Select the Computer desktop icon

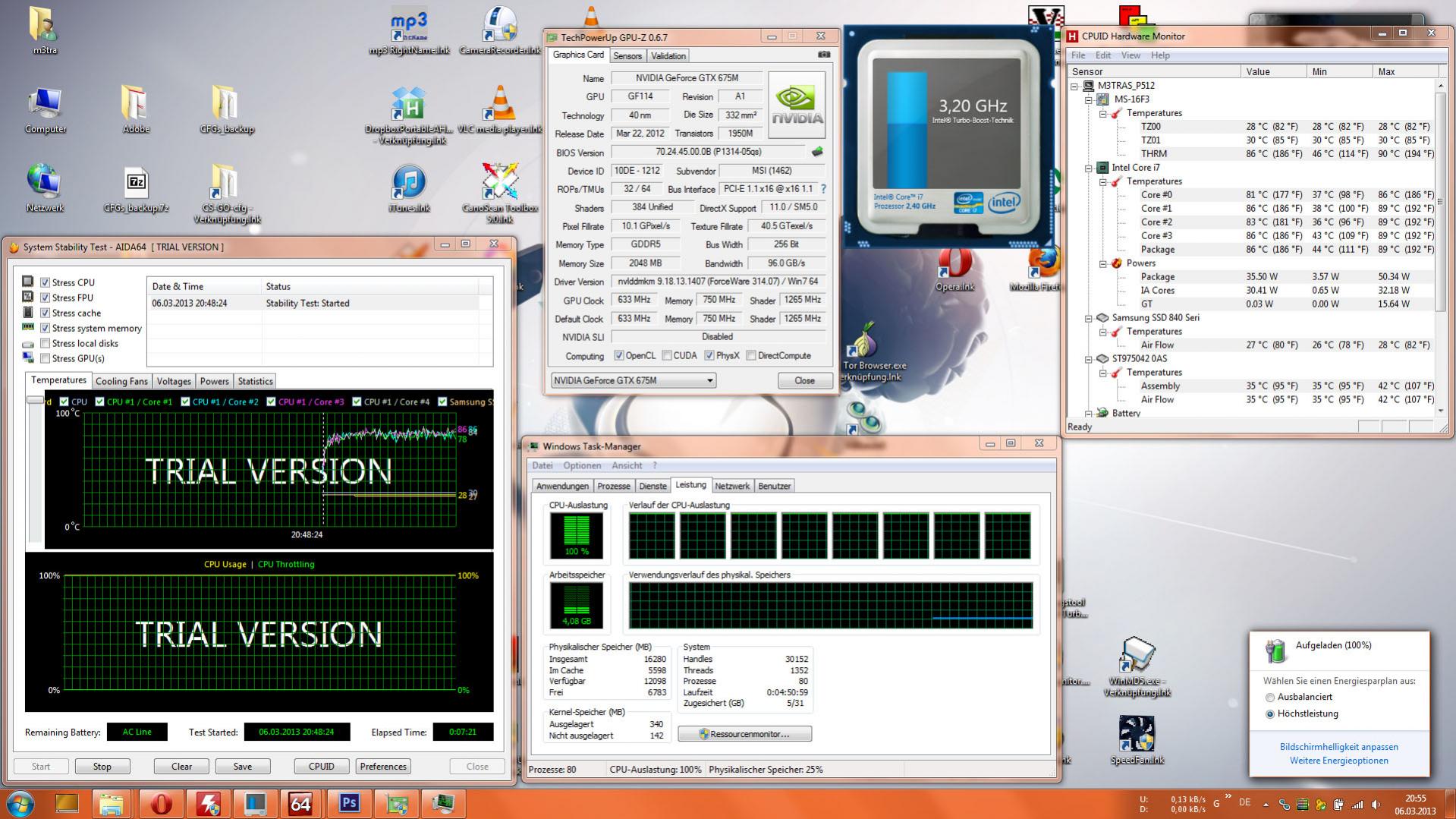46,110
